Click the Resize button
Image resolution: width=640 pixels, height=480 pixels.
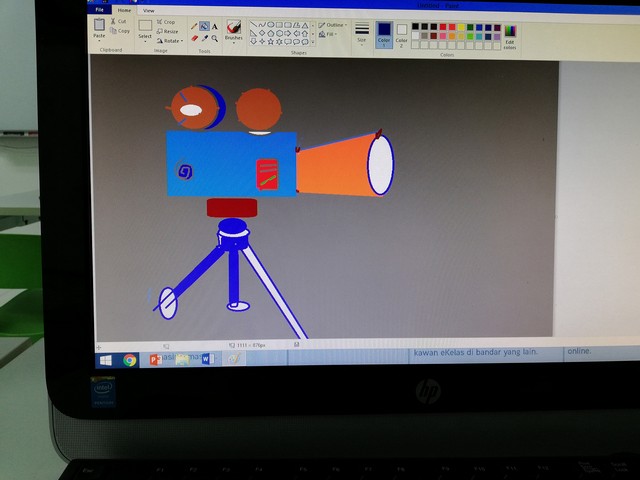click(x=169, y=31)
